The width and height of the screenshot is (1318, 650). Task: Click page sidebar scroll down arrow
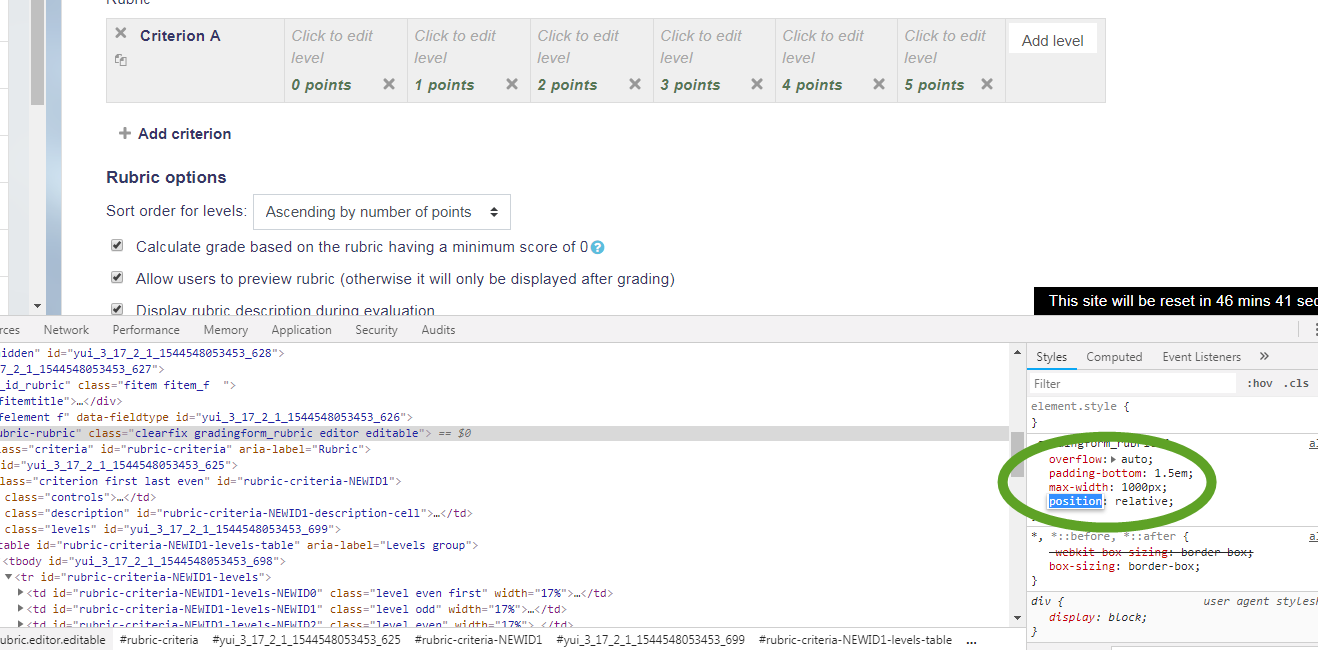click(37, 306)
